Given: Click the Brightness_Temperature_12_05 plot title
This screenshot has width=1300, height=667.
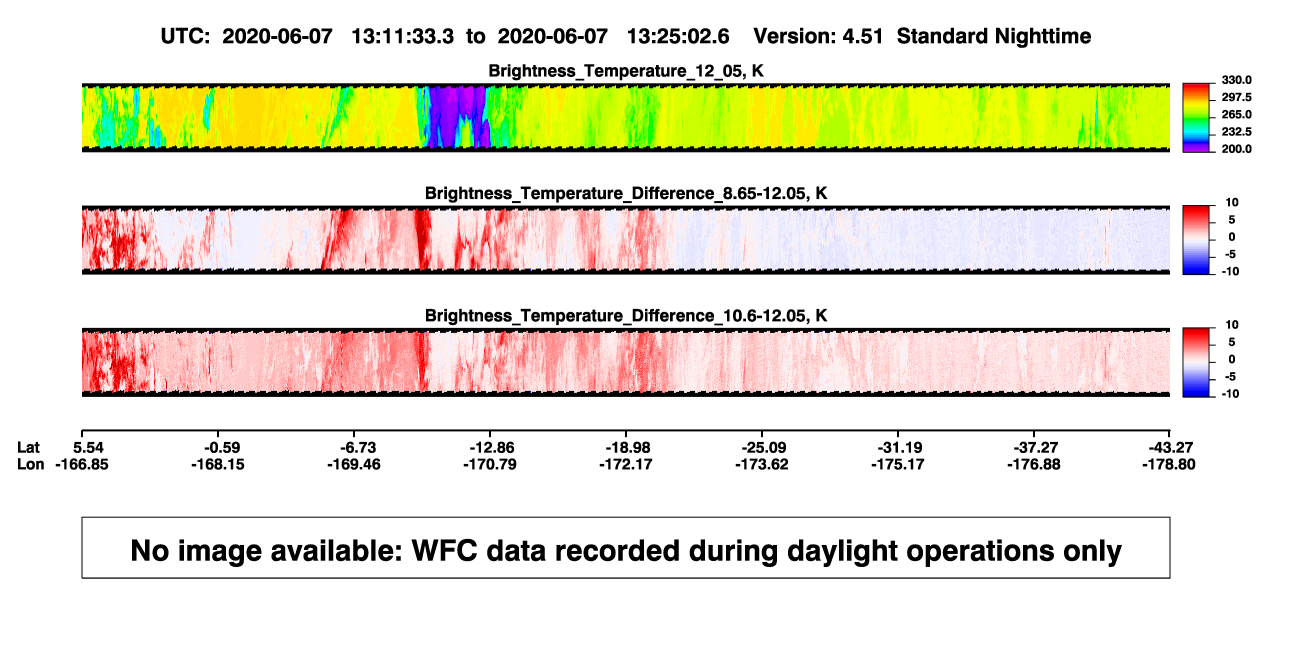Looking at the screenshot, I should tap(625, 71).
